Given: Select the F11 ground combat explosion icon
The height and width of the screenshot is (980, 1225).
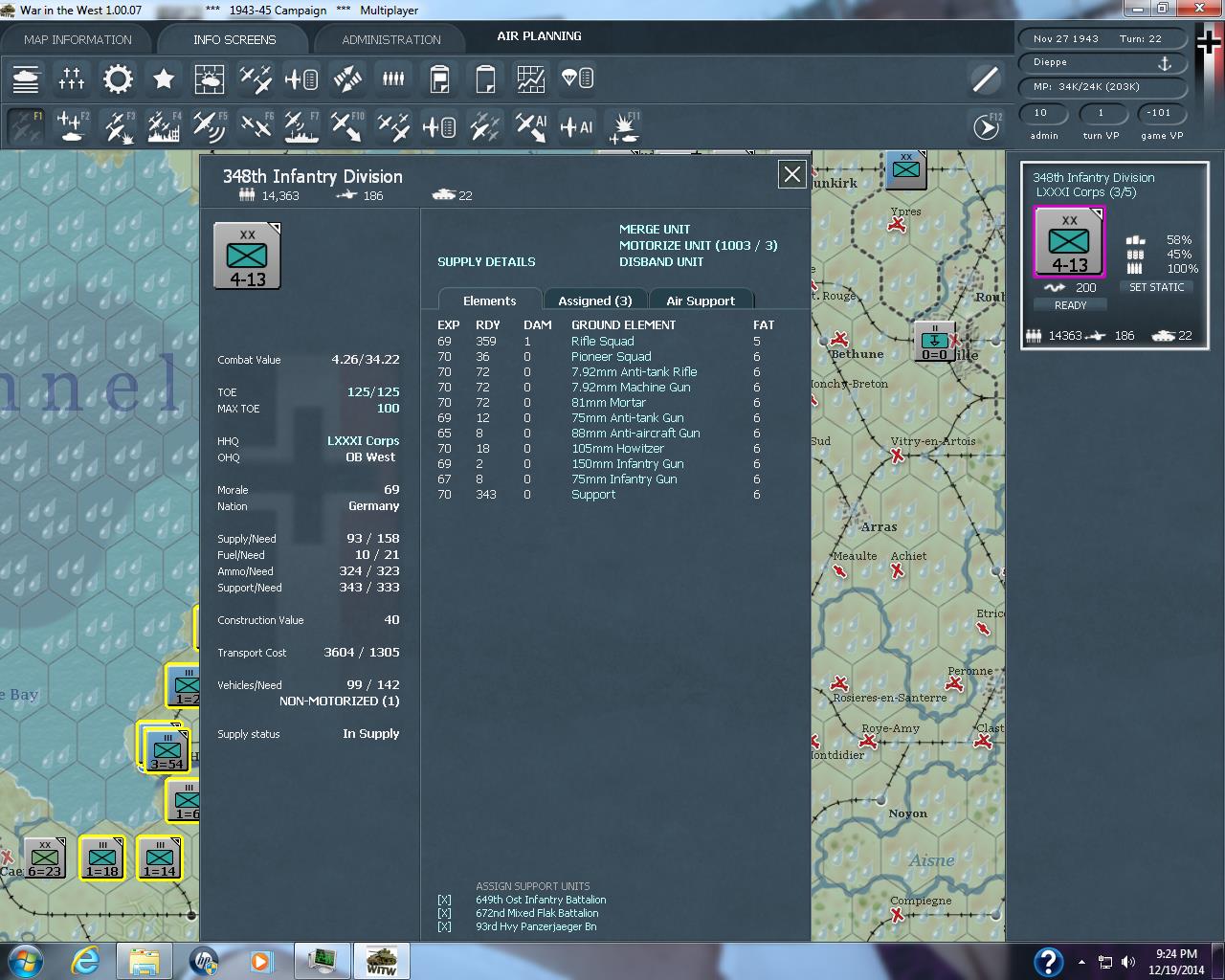Looking at the screenshot, I should 623,126.
